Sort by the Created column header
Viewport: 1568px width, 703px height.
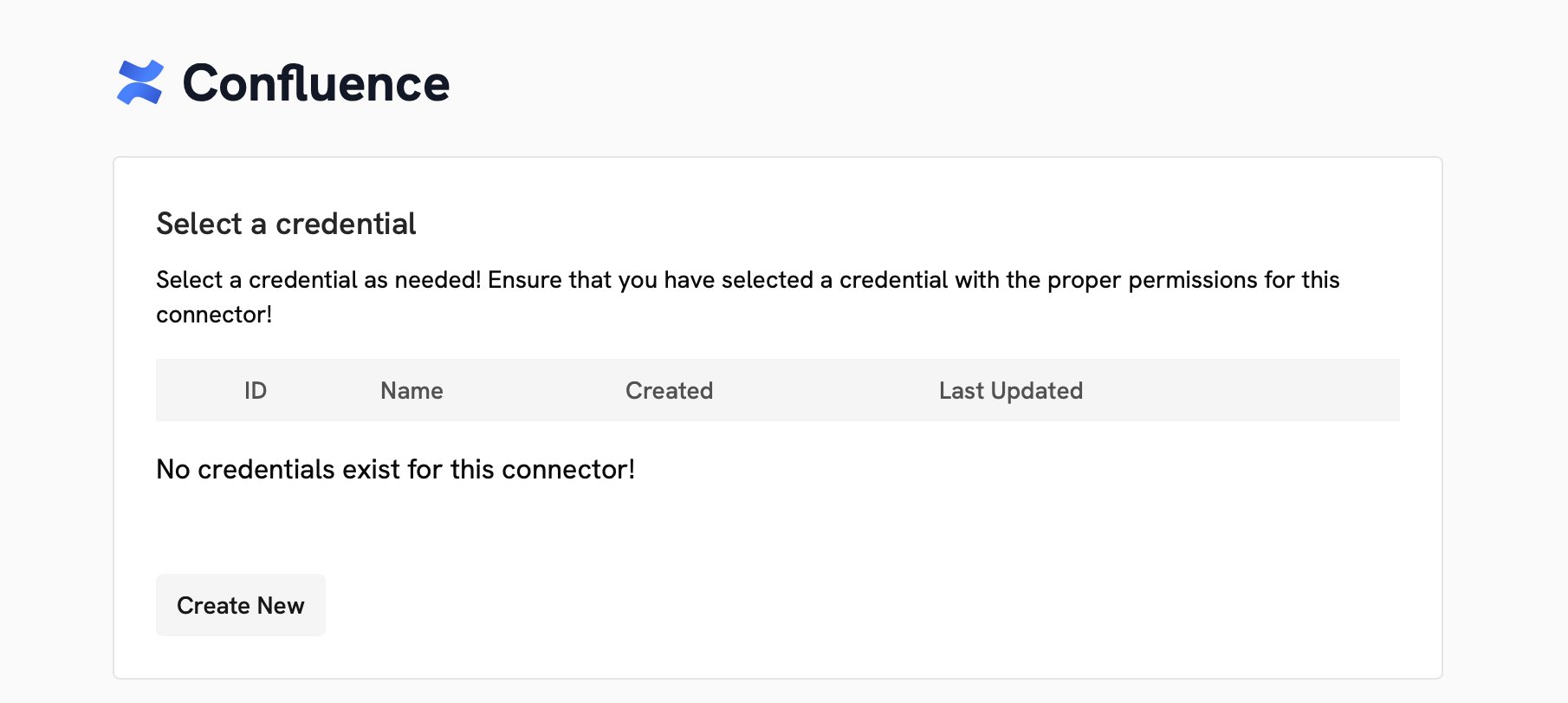pos(669,390)
